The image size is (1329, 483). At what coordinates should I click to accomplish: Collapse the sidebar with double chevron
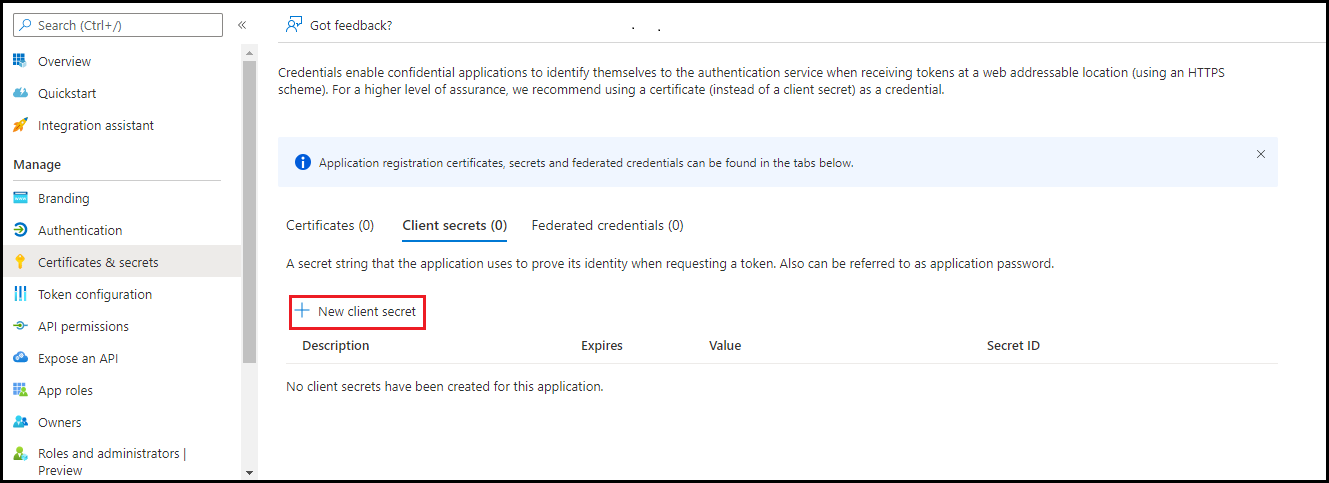[242, 25]
